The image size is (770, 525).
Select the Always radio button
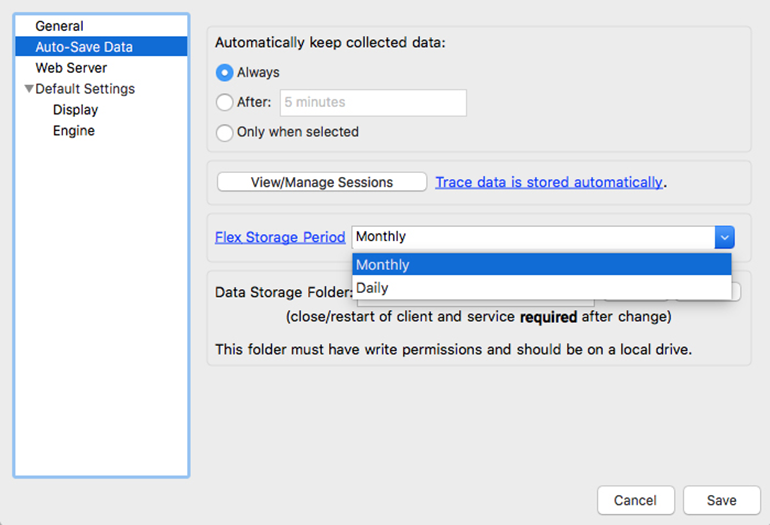224,73
